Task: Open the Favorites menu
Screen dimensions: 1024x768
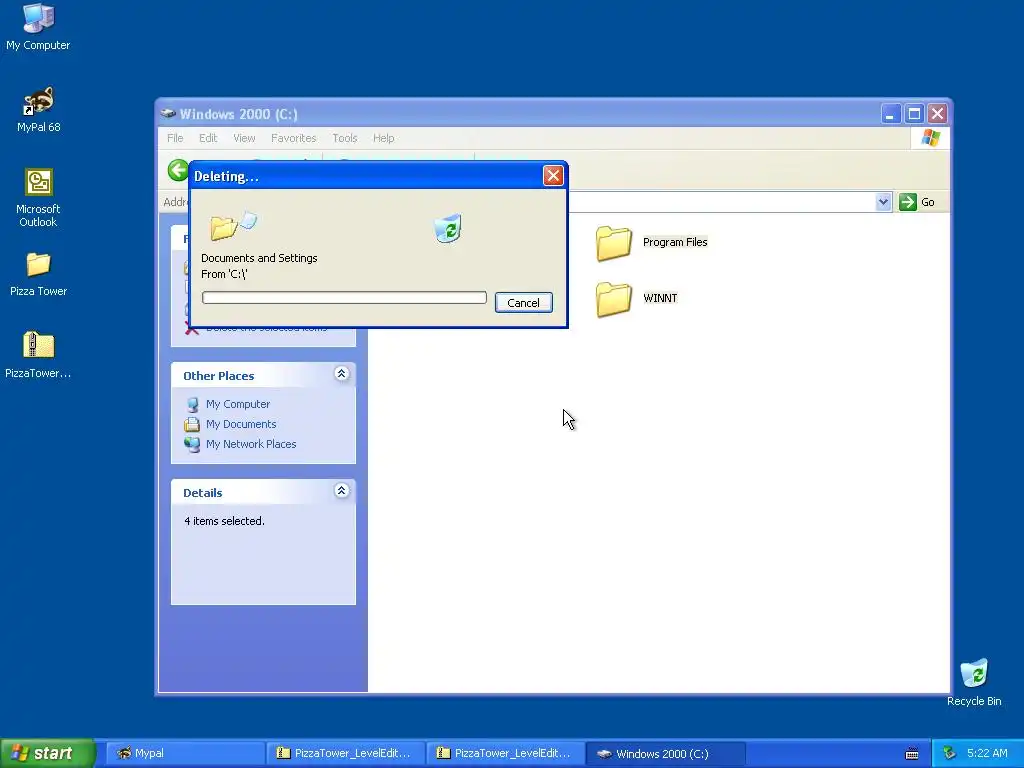Action: [x=293, y=138]
